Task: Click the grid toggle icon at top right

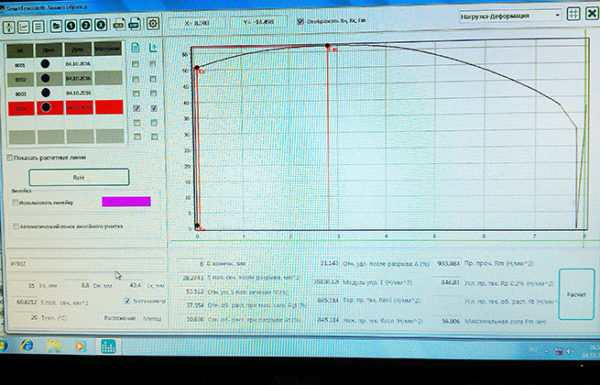Action: 573,14
